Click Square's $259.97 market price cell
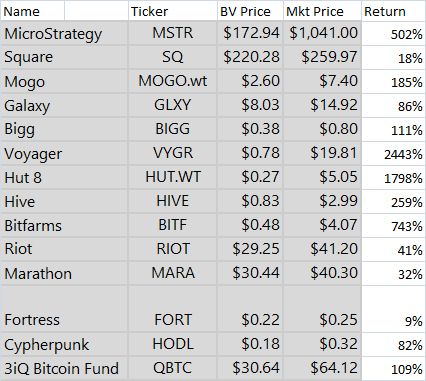This screenshot has height=381, width=426. [322, 57]
